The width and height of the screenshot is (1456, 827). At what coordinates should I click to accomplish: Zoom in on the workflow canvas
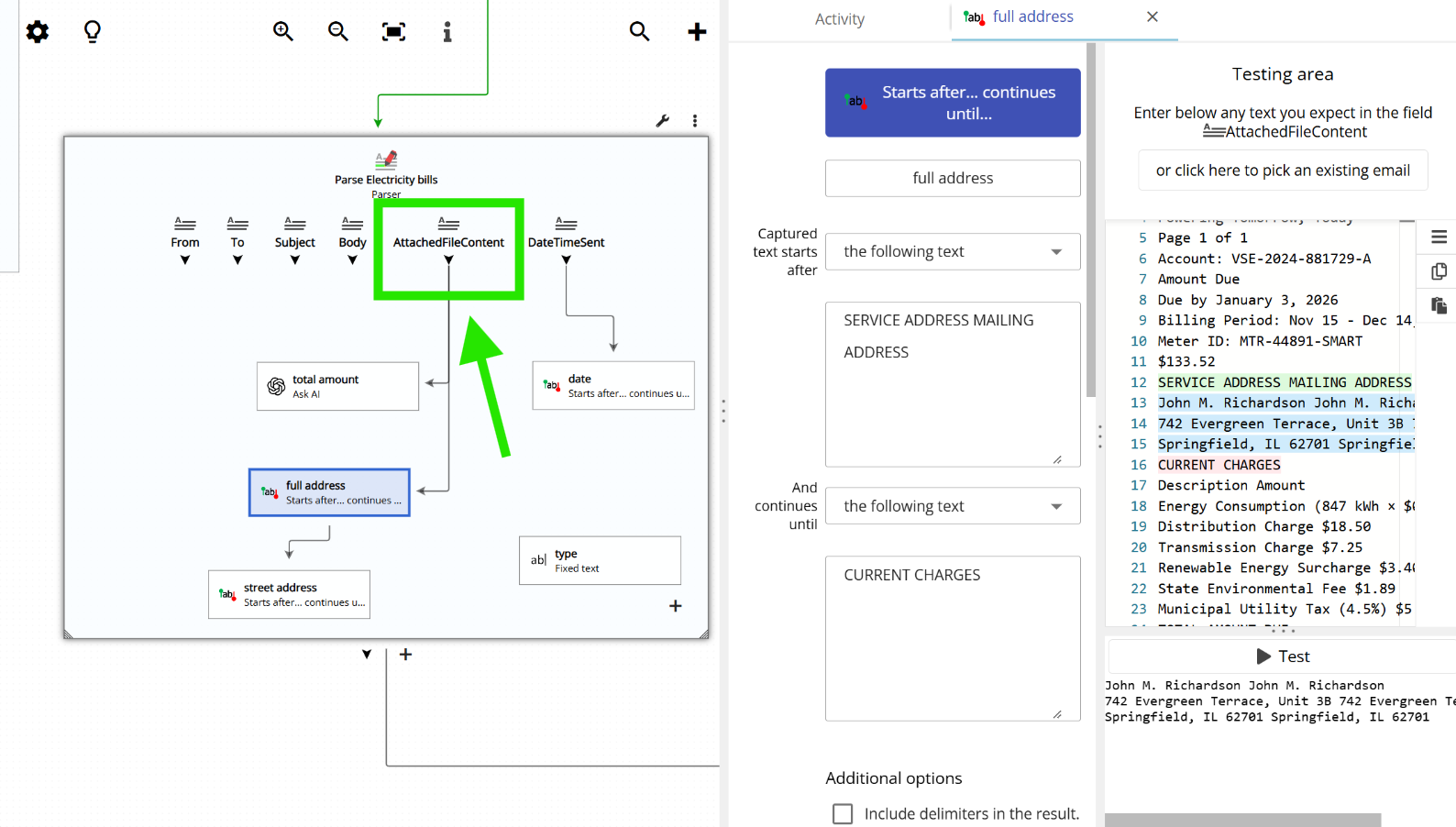[x=283, y=32]
